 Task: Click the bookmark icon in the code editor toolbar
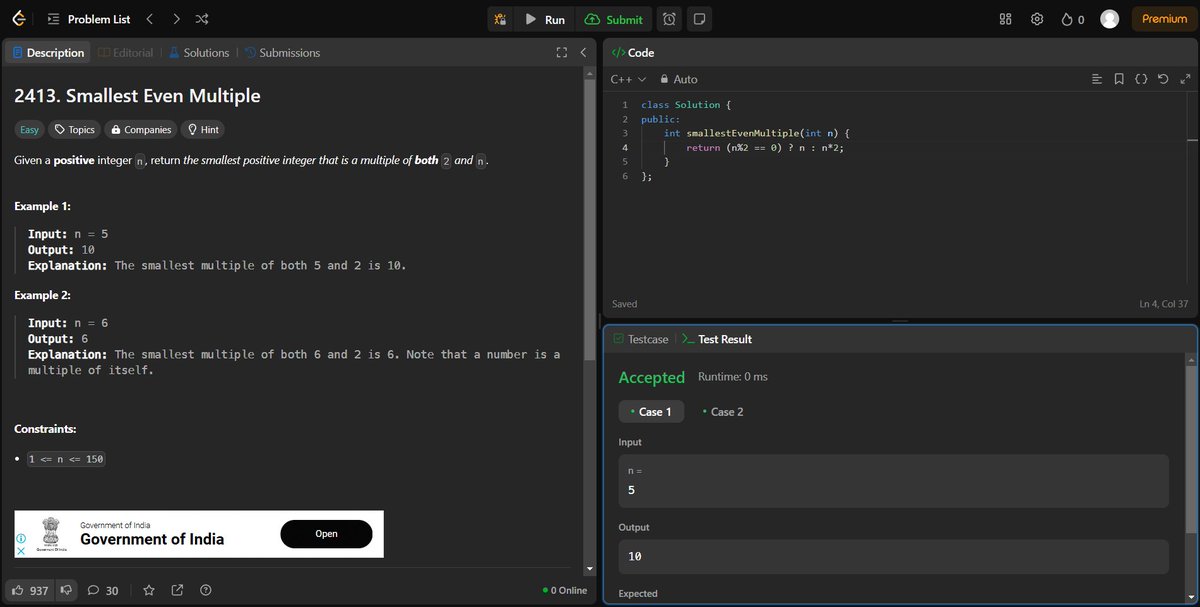(x=1118, y=78)
